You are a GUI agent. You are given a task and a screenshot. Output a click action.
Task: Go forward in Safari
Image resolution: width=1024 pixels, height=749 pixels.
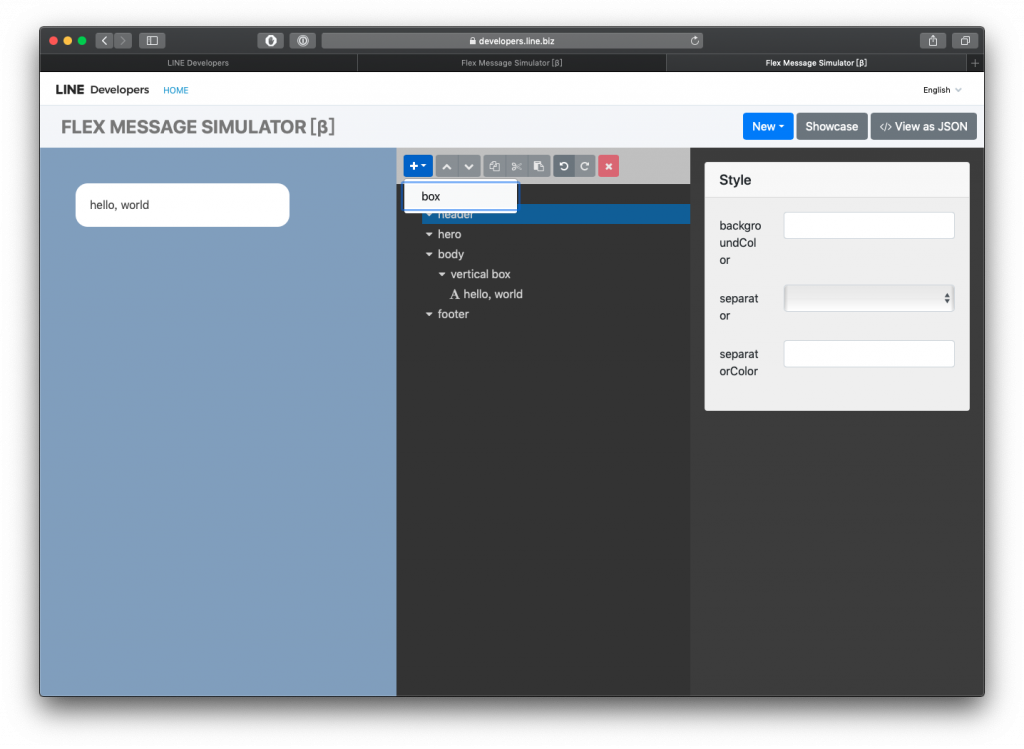click(x=123, y=40)
